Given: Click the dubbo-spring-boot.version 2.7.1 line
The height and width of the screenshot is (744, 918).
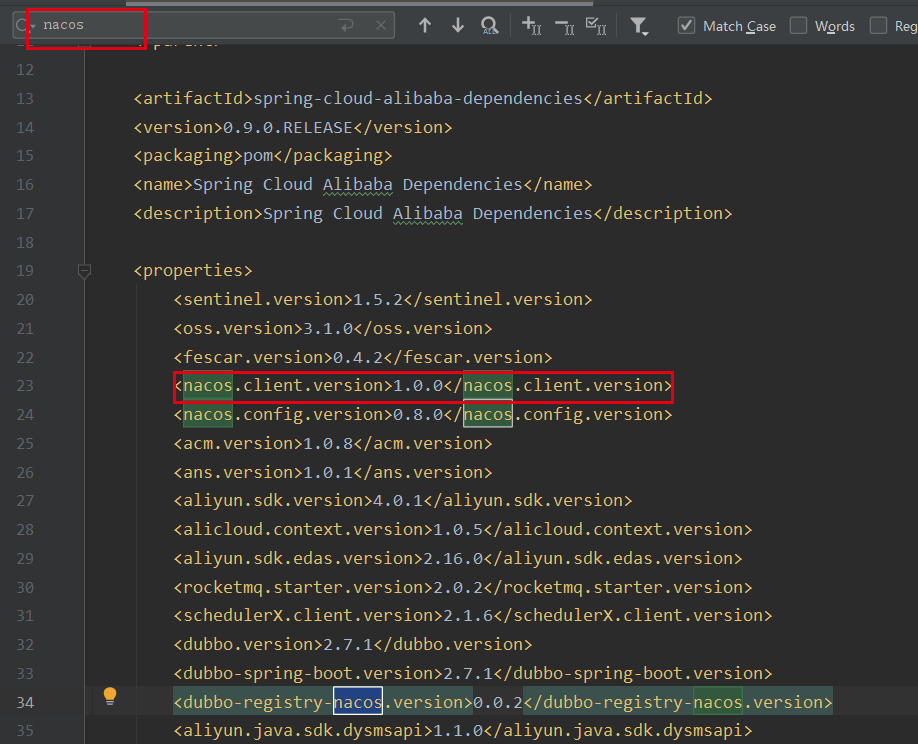Looking at the screenshot, I should click(x=473, y=673).
